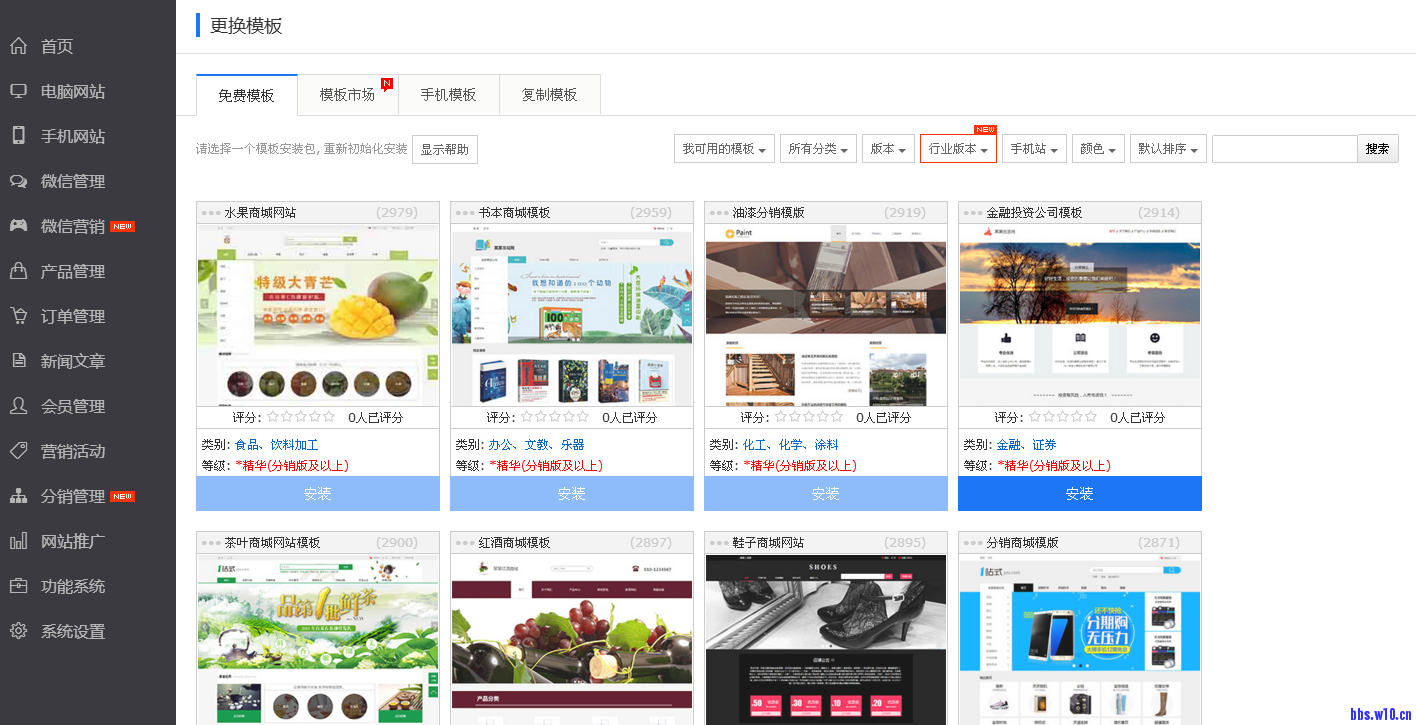The width and height of the screenshot is (1416, 725).
Task: Expand the 默认排序 sorting dropdown
Action: [1167, 149]
